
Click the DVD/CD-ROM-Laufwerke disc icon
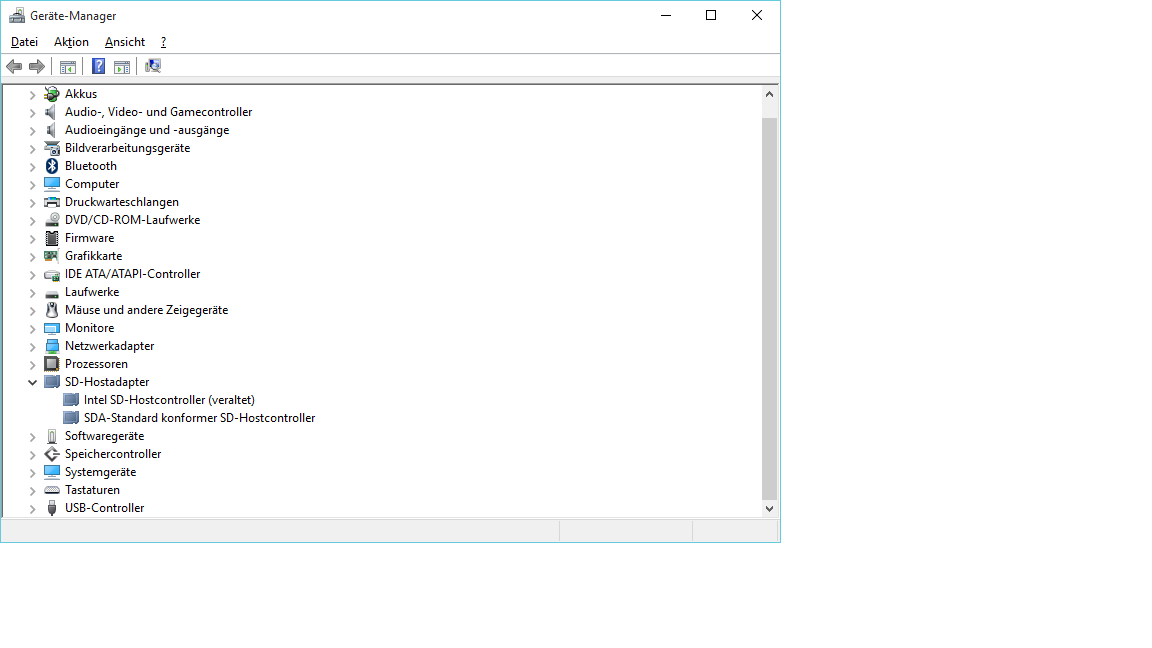pos(52,220)
